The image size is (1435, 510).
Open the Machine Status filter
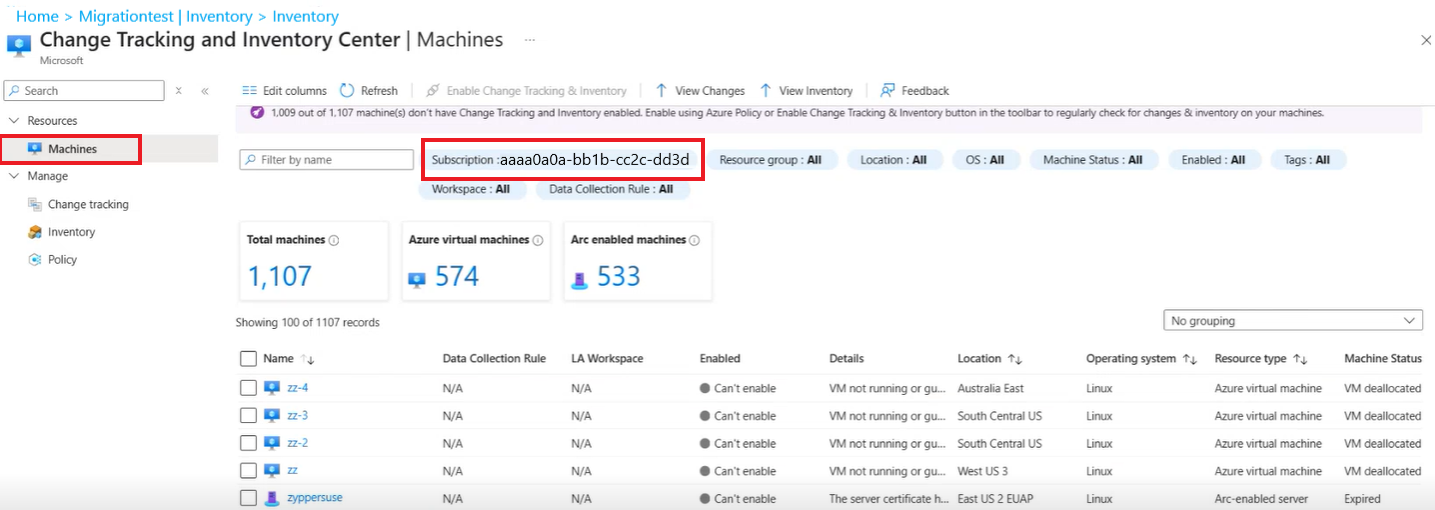[1093, 160]
